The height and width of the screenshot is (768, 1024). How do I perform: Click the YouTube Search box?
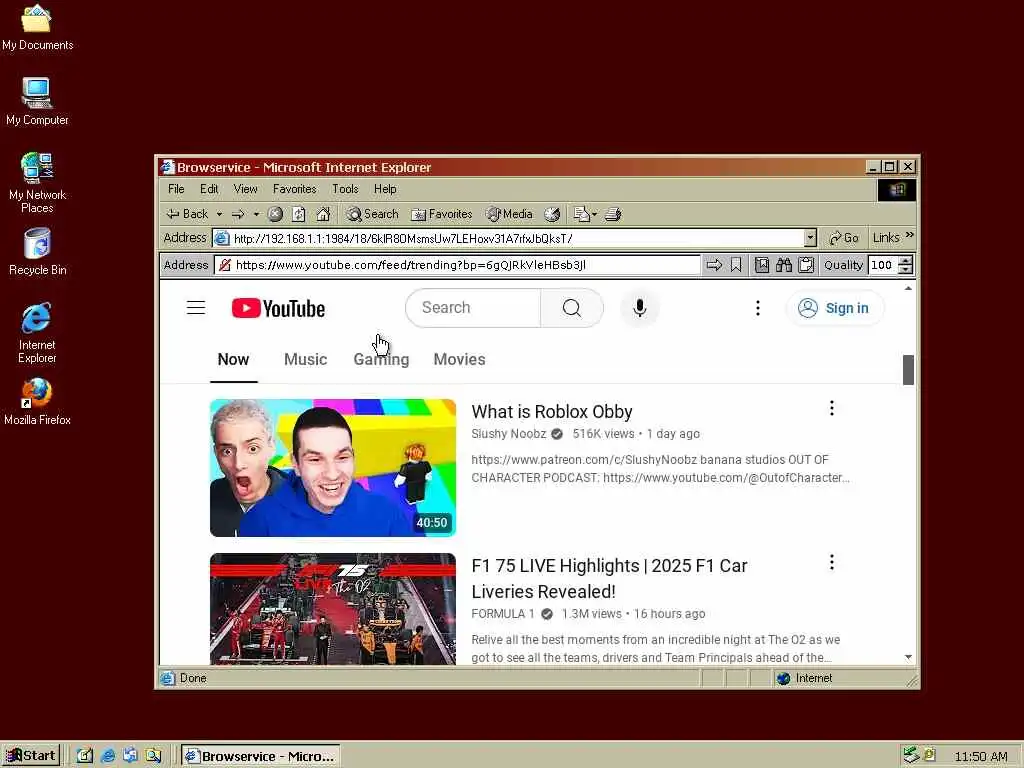click(x=473, y=308)
